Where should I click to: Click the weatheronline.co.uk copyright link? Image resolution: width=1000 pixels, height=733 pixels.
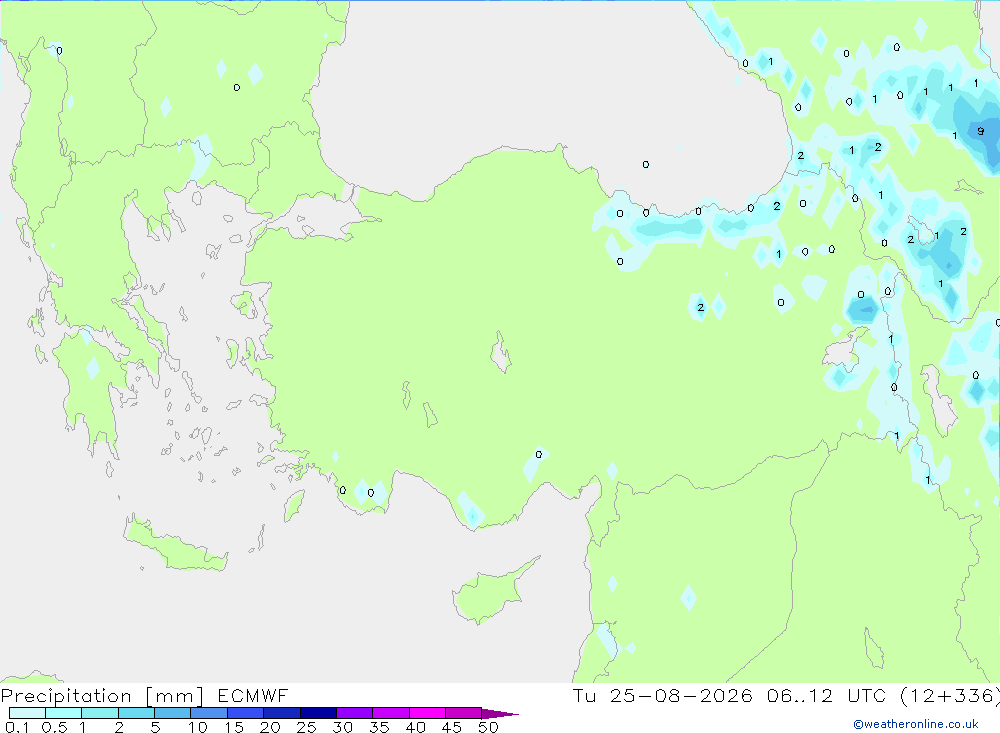click(915, 724)
